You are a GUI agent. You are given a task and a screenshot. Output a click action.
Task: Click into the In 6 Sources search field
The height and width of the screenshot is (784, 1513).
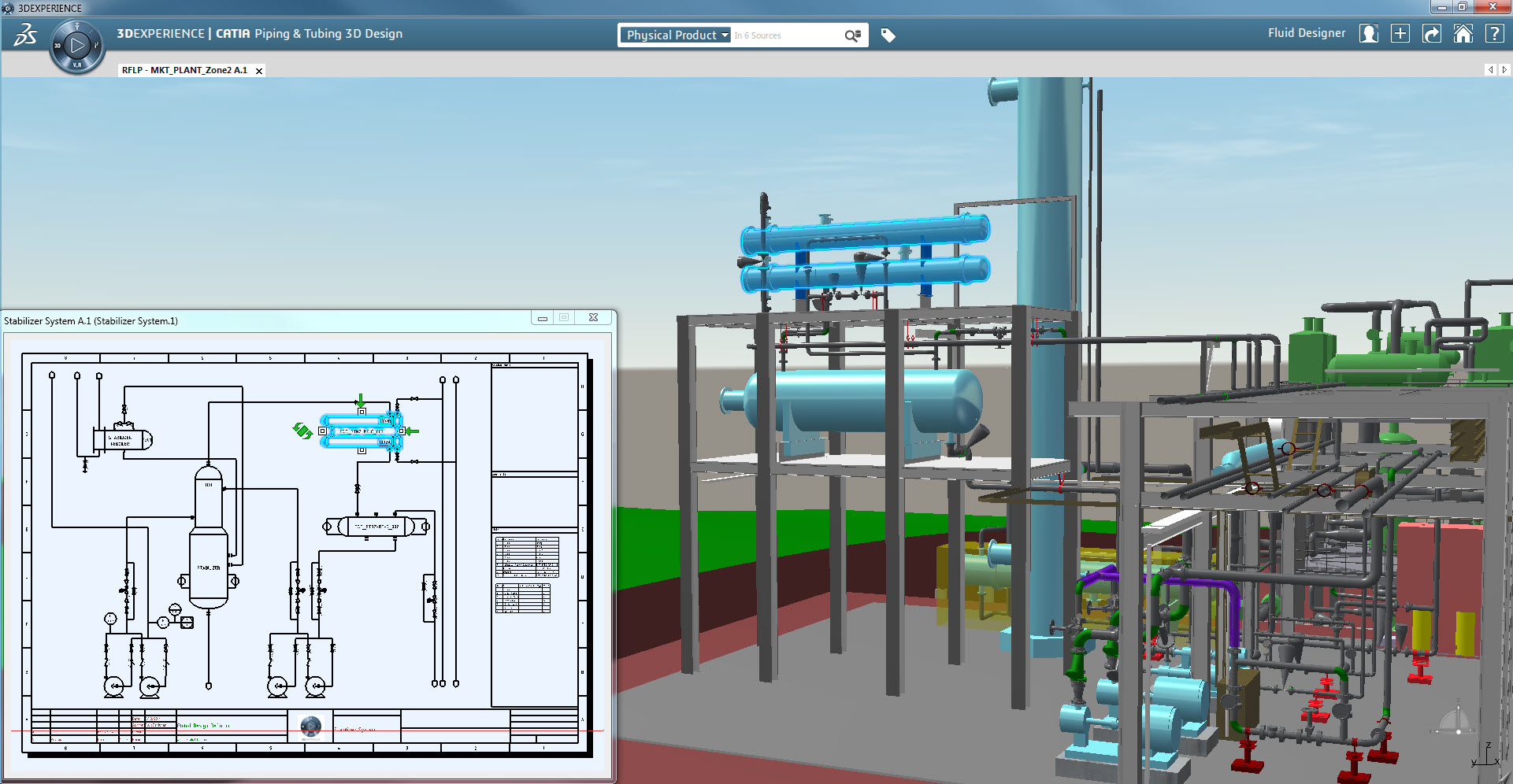click(780, 35)
